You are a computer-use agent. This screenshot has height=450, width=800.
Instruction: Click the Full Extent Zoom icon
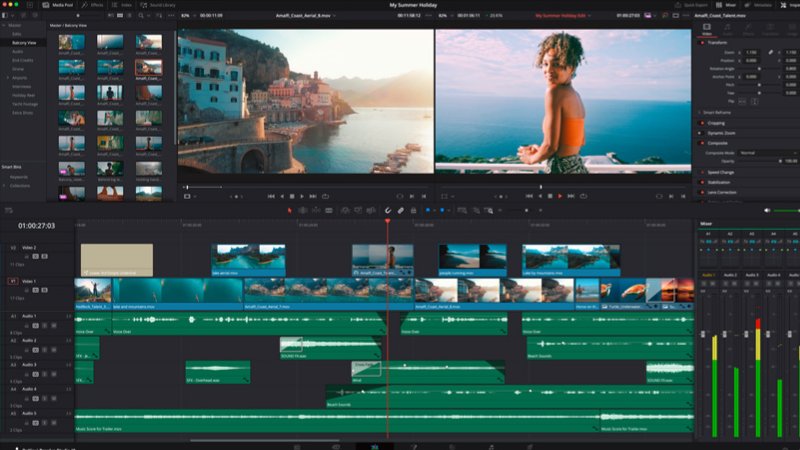click(x=462, y=210)
